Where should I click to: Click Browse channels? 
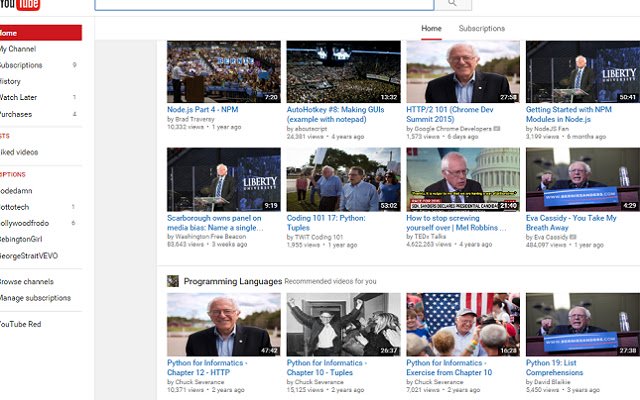(x=27, y=282)
